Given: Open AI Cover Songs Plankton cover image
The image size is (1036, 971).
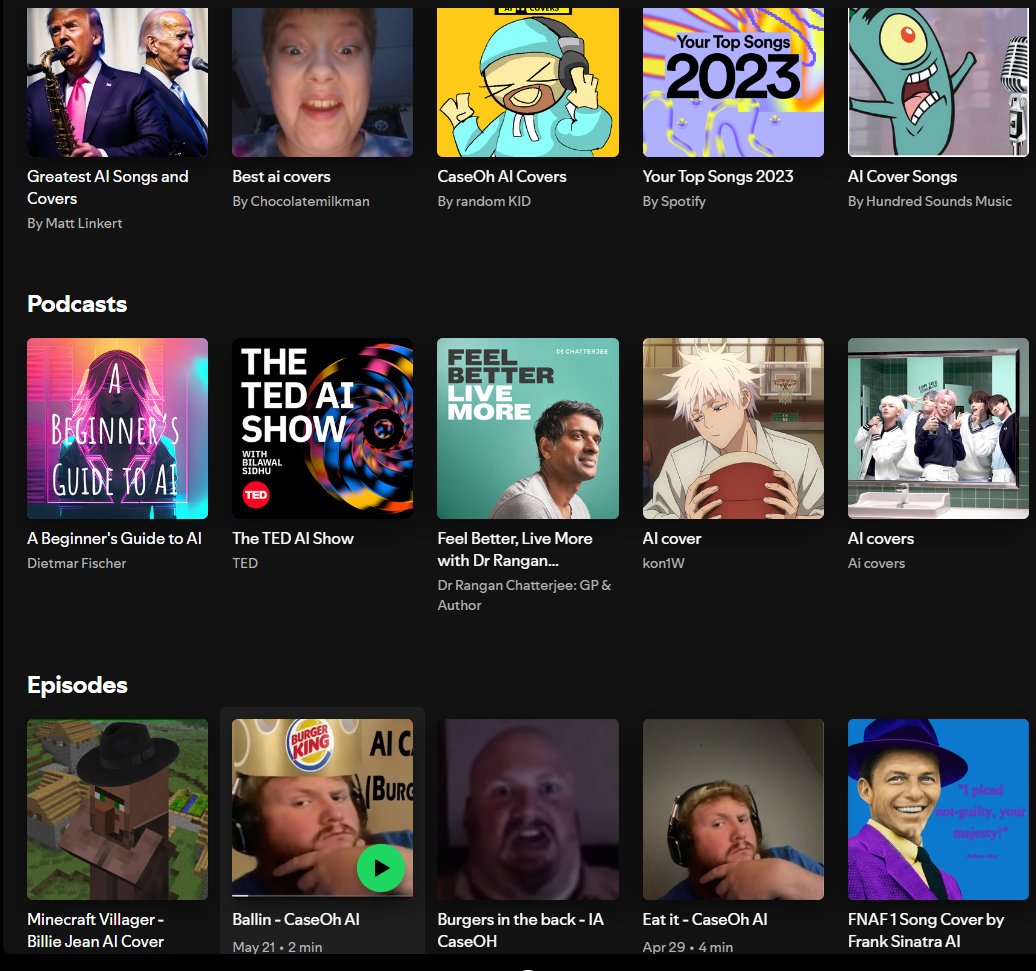Looking at the screenshot, I should click(938, 82).
